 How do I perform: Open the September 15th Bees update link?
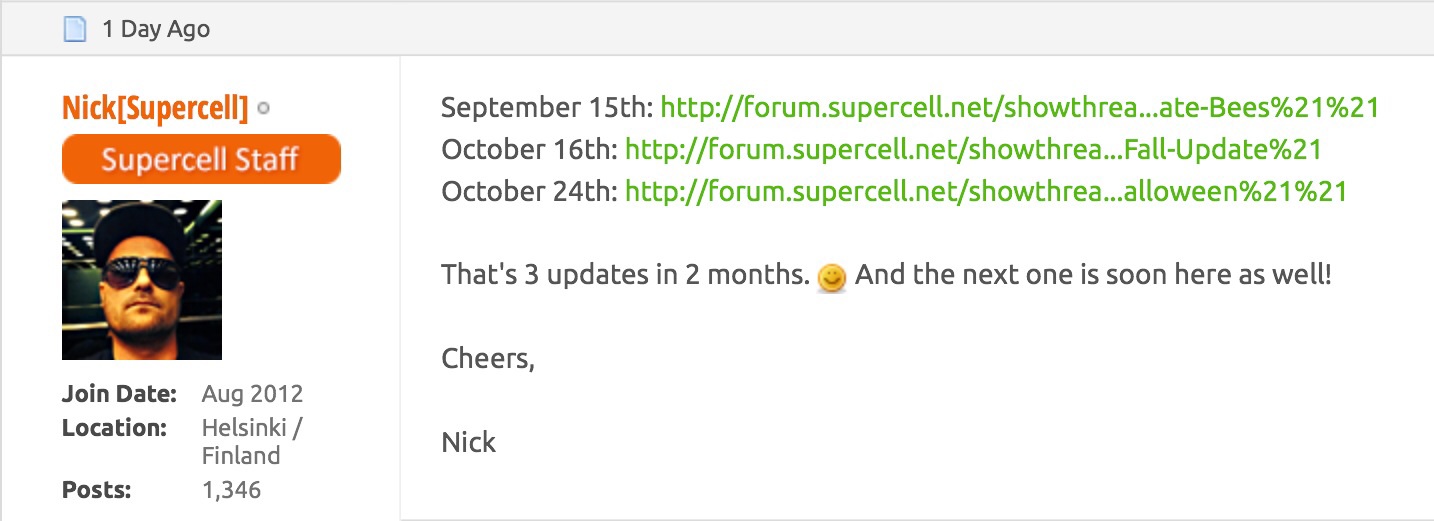click(1020, 107)
